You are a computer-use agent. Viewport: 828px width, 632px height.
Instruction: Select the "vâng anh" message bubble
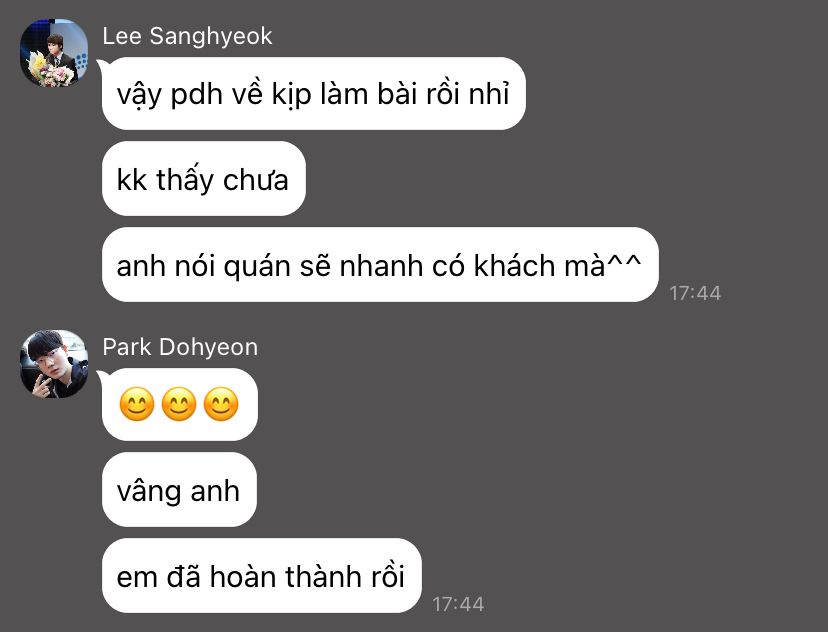point(179,489)
